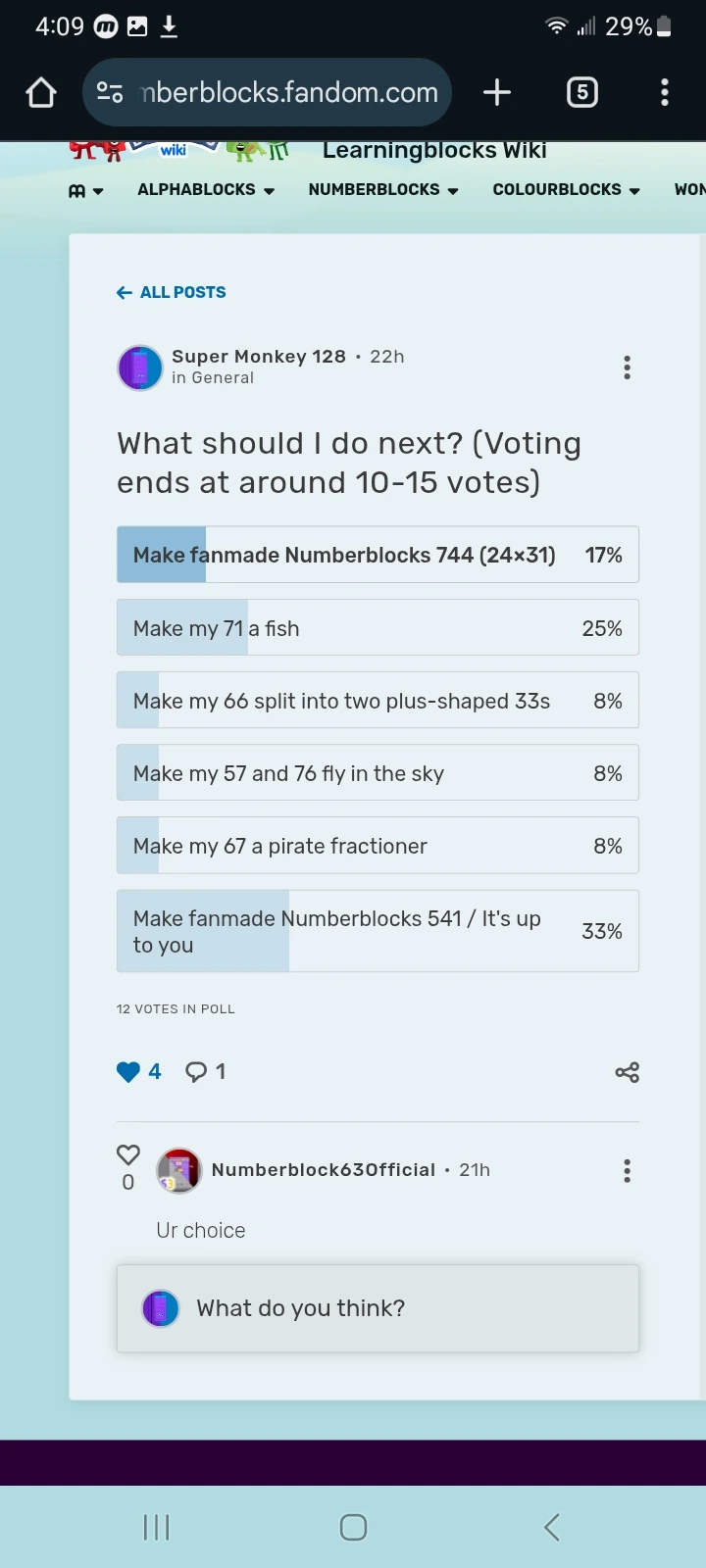Tap the home icon in browser toolbar
Screen dimensions: 706x1568
(40, 92)
